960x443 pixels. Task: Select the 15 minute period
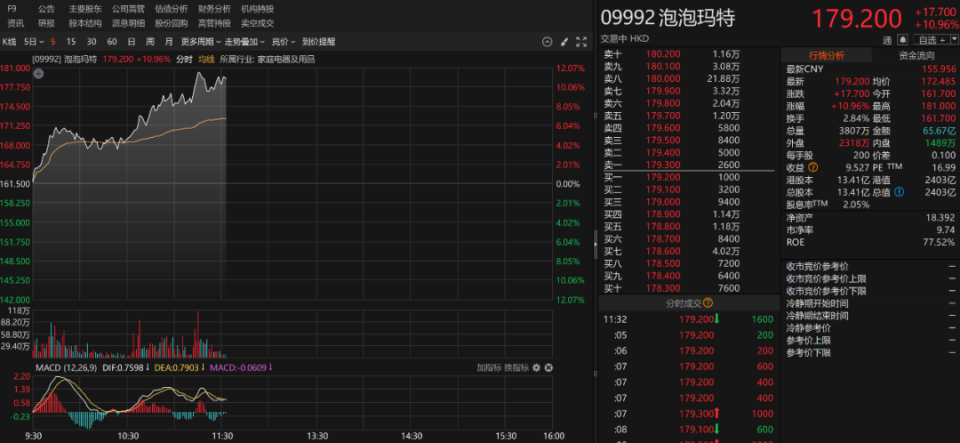click(x=71, y=42)
